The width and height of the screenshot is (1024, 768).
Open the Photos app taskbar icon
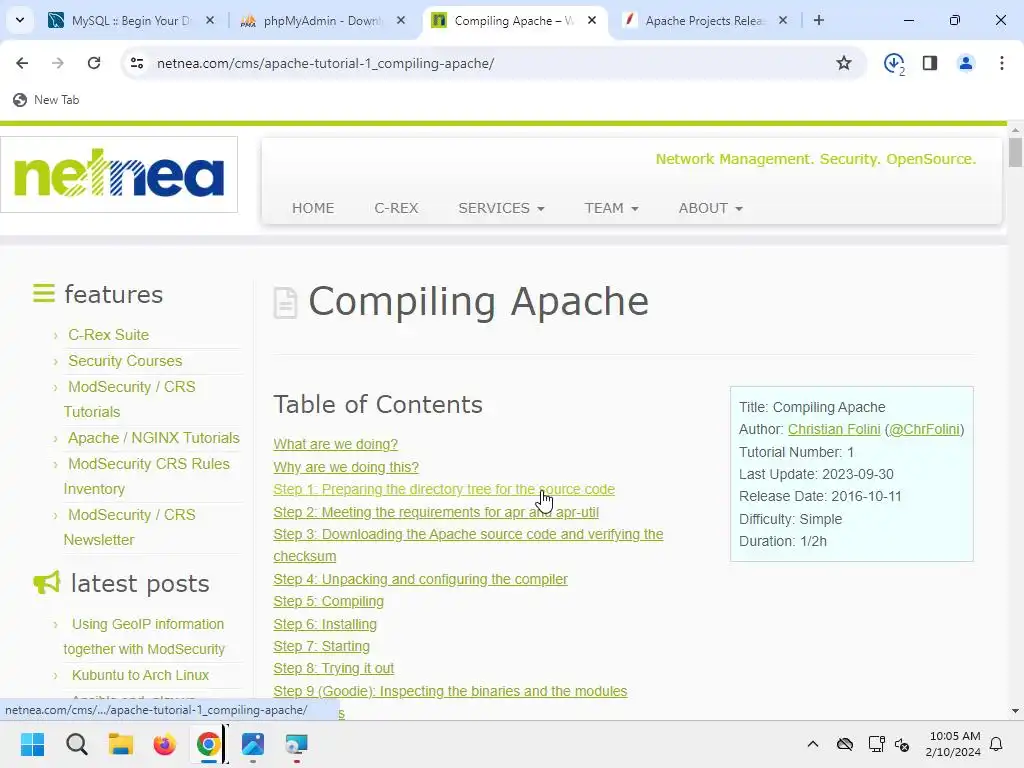253,744
